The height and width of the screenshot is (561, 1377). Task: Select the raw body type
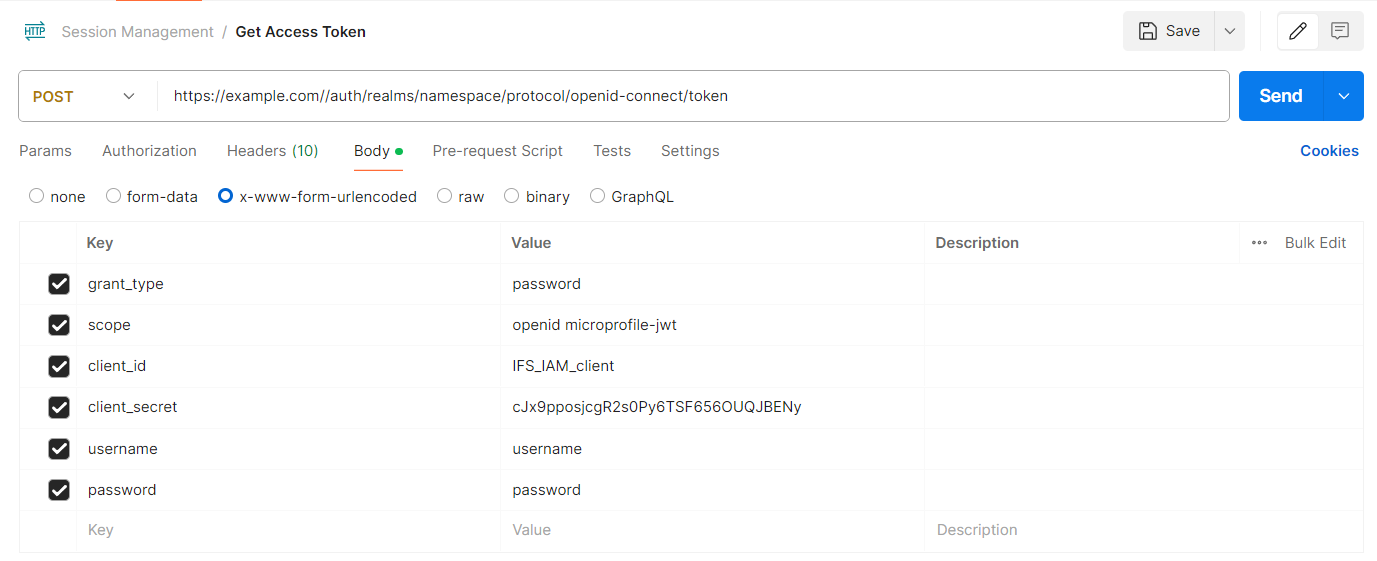445,197
